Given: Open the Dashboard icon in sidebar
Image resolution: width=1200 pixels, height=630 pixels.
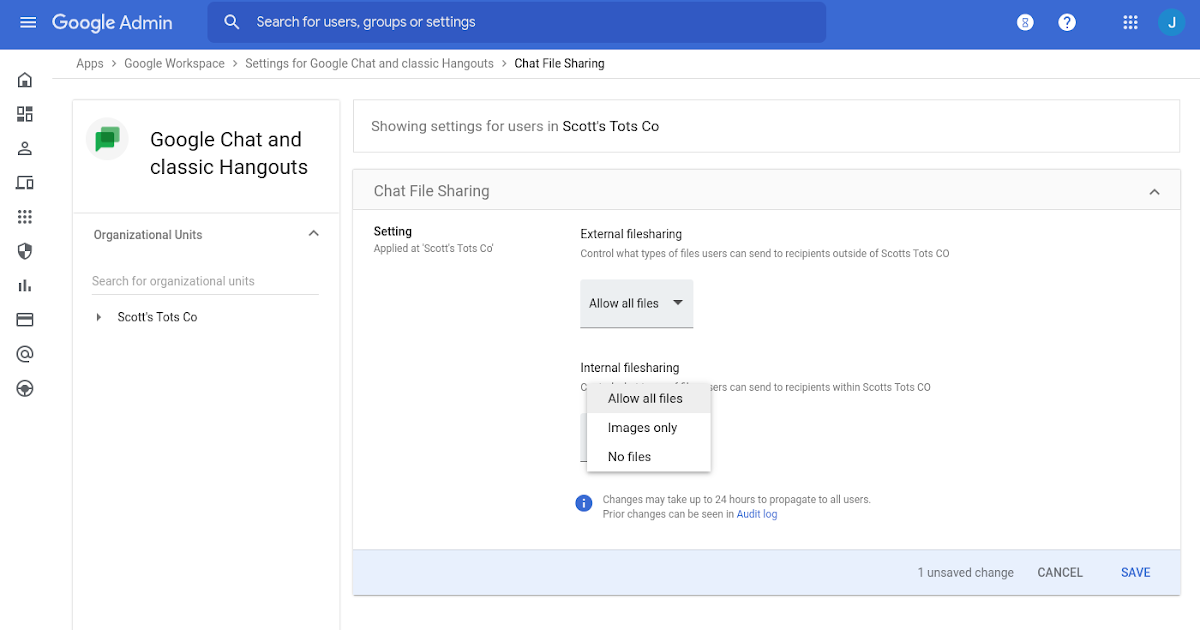Looking at the screenshot, I should coord(25,114).
